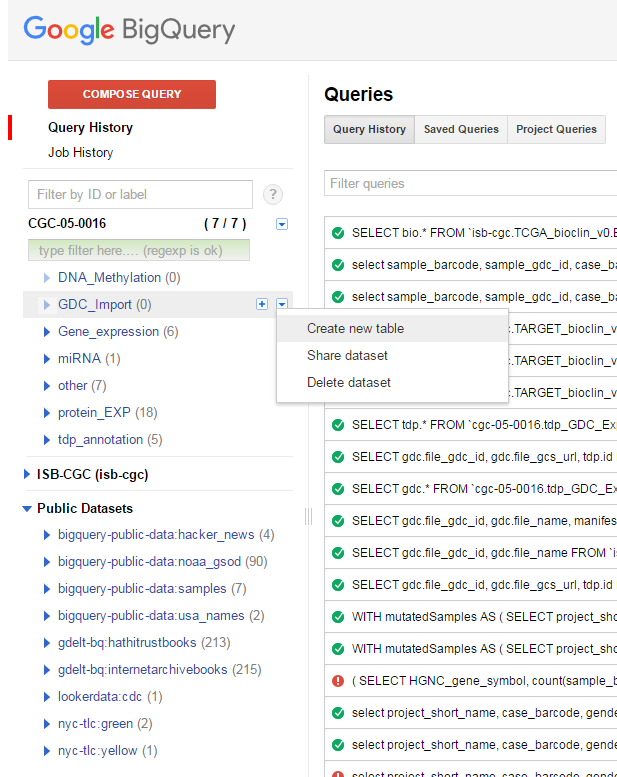Switch to the Project Queries tab
This screenshot has height=777, width=617.
pos(556,129)
